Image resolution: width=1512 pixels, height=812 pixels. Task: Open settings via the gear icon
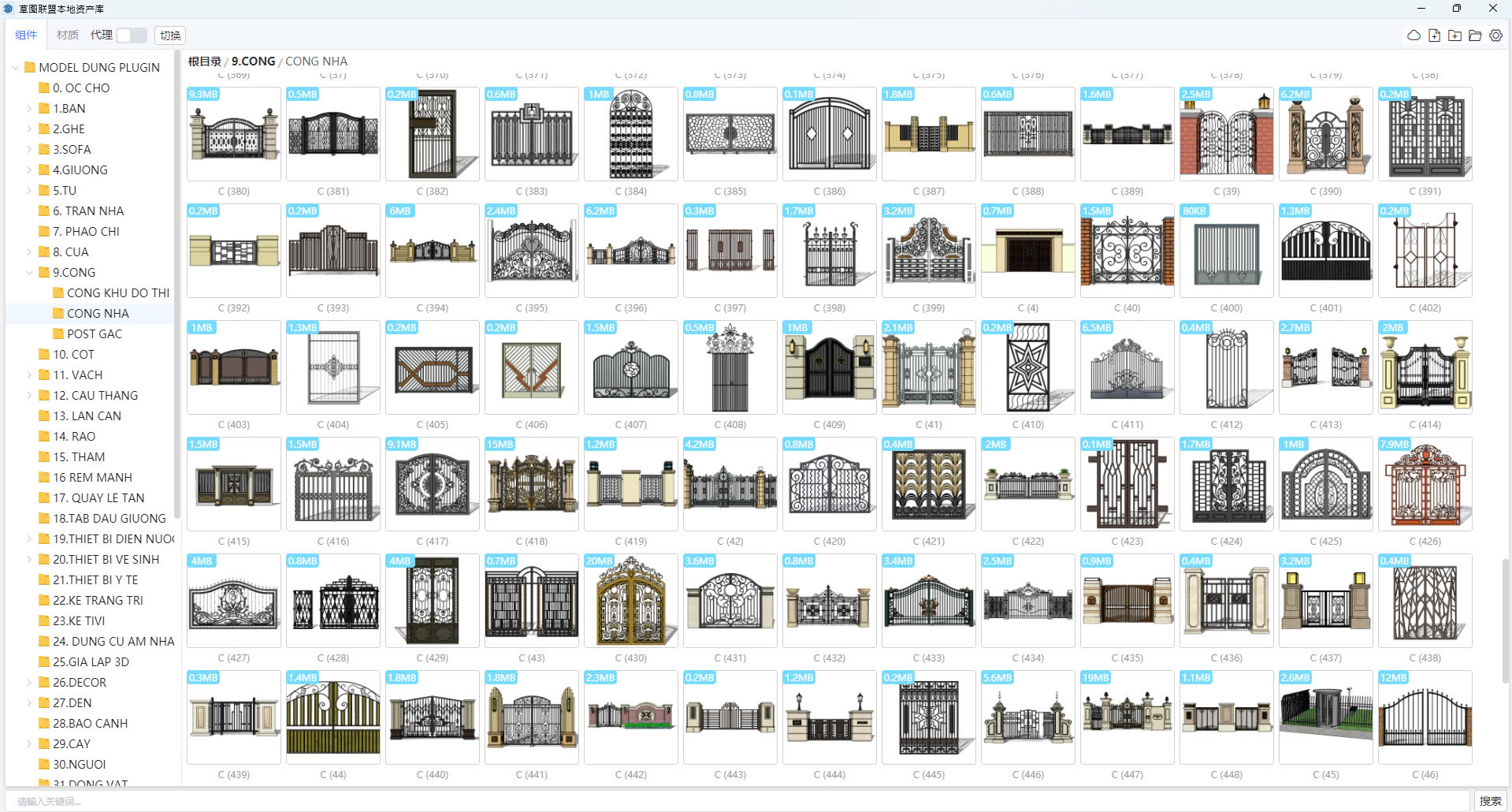click(1495, 35)
